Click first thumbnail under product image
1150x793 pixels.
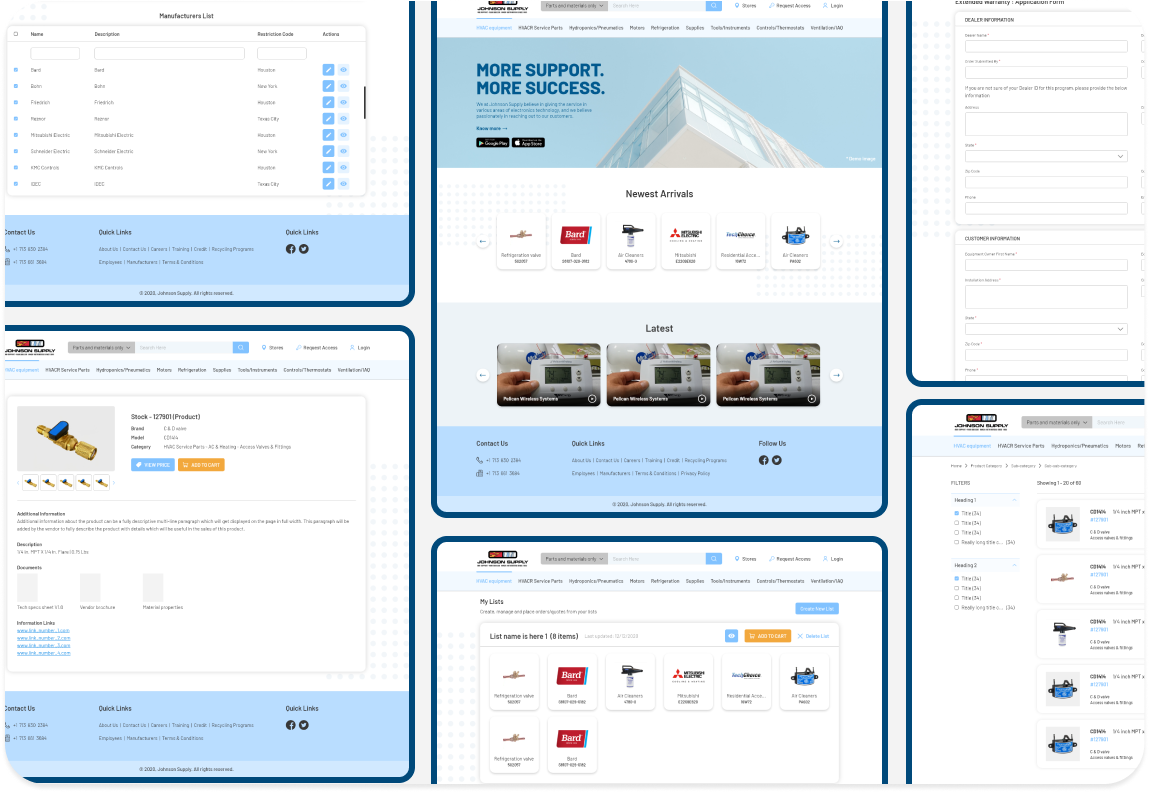pyautogui.click(x=30, y=482)
